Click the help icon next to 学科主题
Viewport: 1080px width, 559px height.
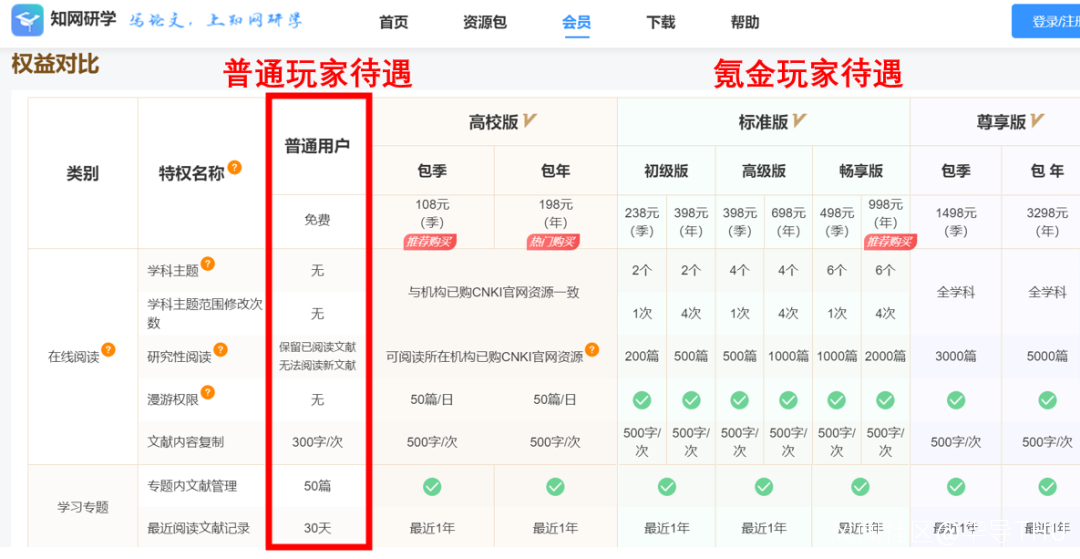click(x=207, y=264)
